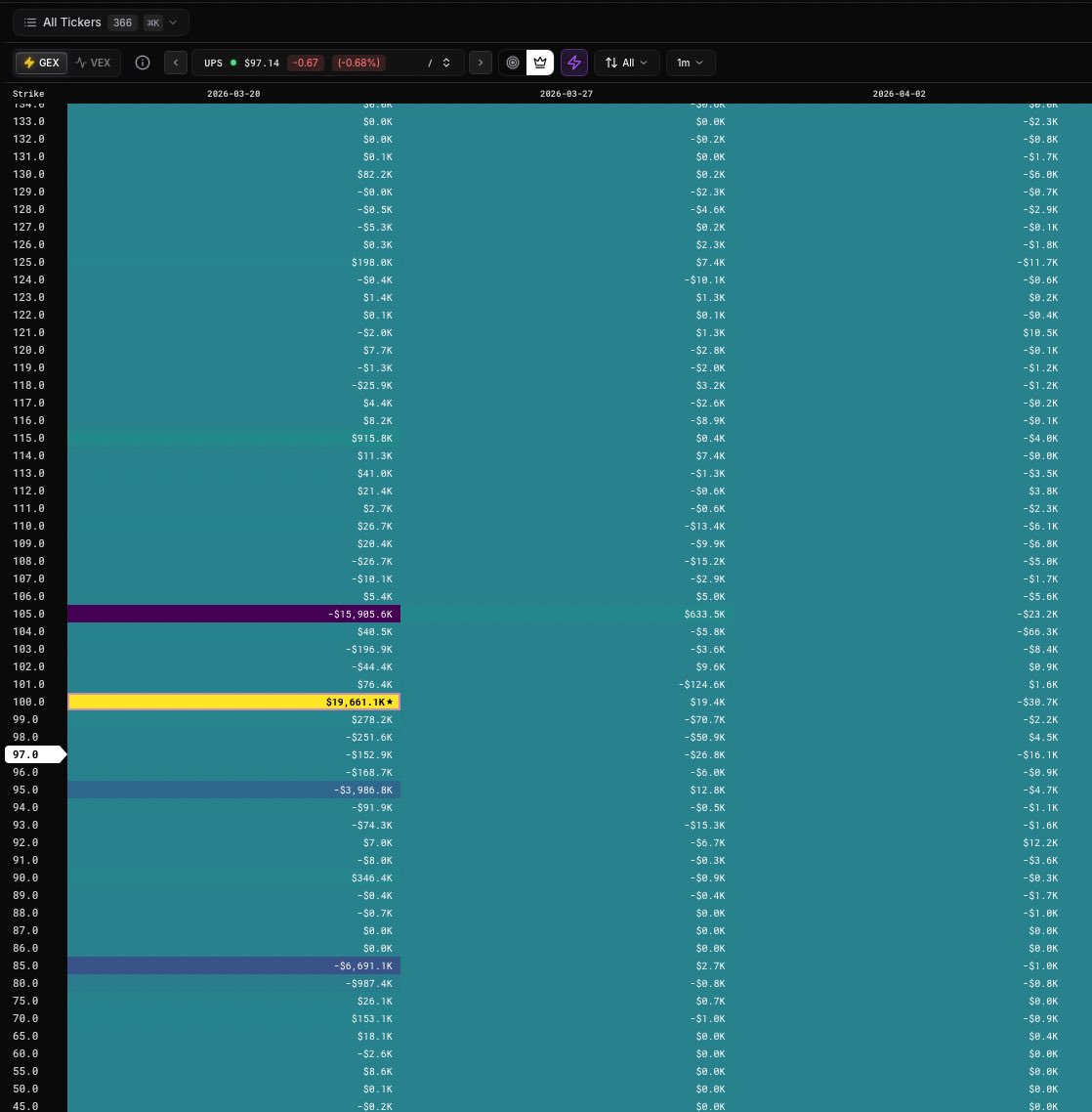Switch to the VEX view
The width and height of the screenshot is (1092, 1112).
pyautogui.click(x=94, y=63)
